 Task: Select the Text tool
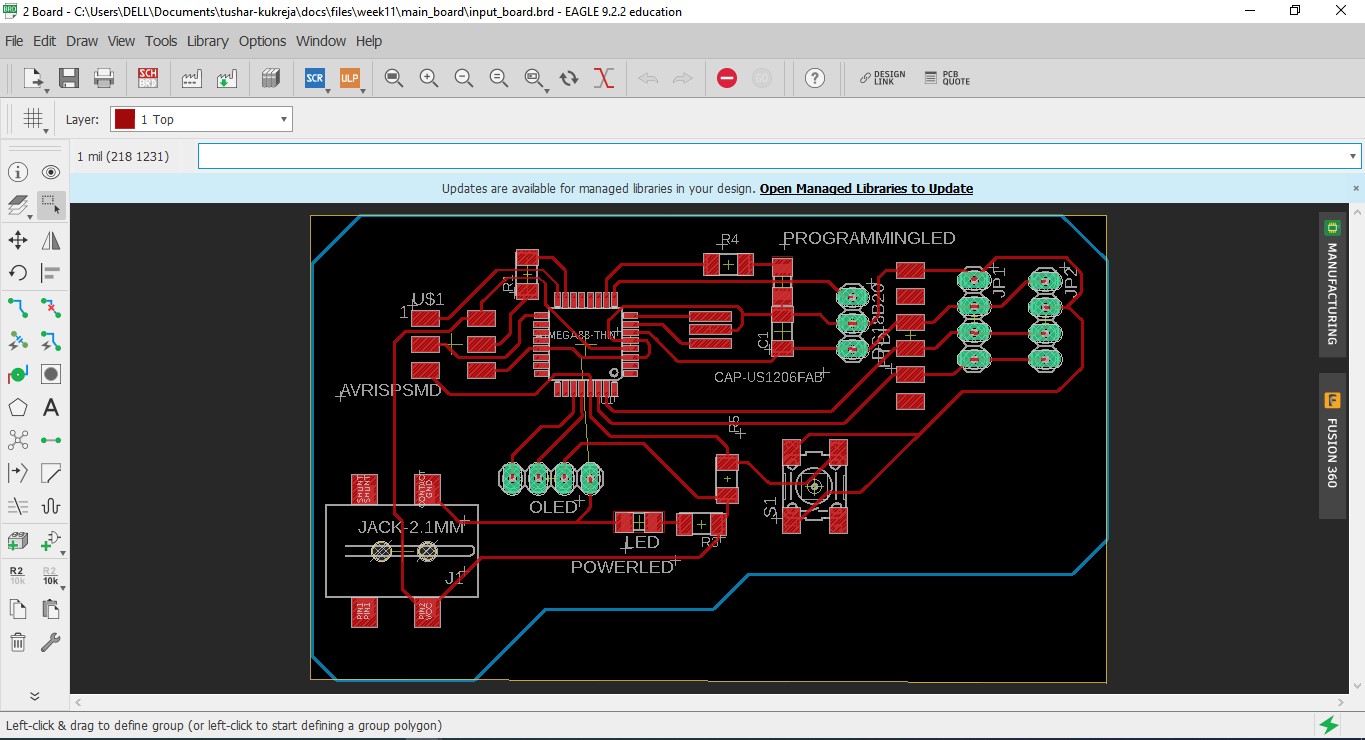coord(51,408)
